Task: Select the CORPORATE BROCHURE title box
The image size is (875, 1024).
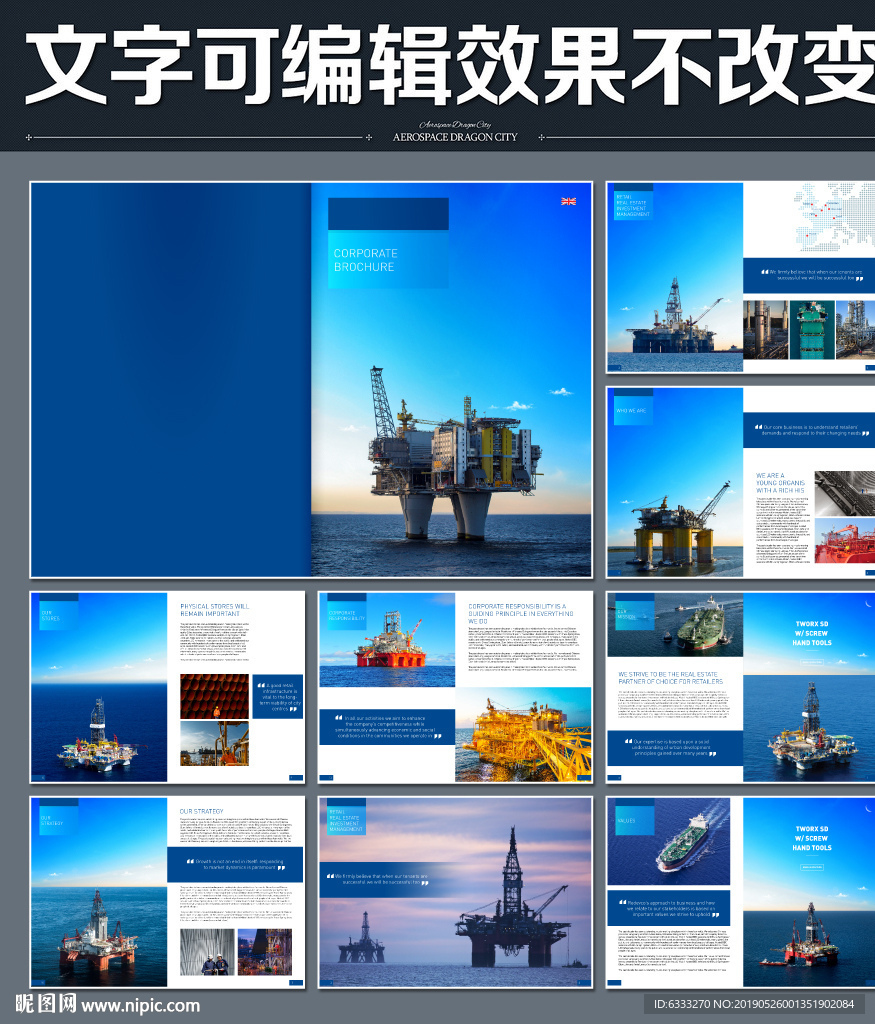Action: coord(388,260)
